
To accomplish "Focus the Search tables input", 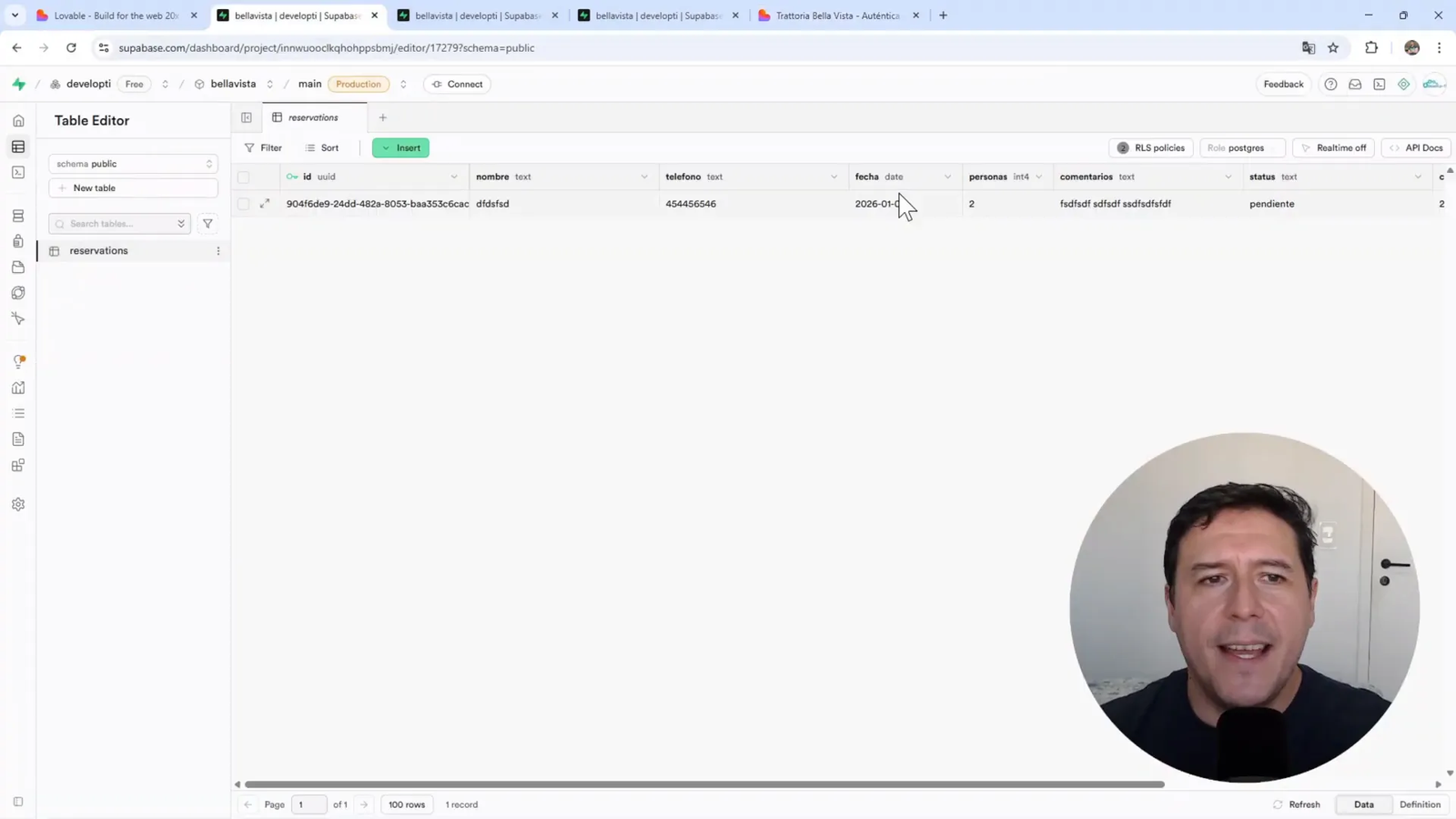I will (x=119, y=224).
